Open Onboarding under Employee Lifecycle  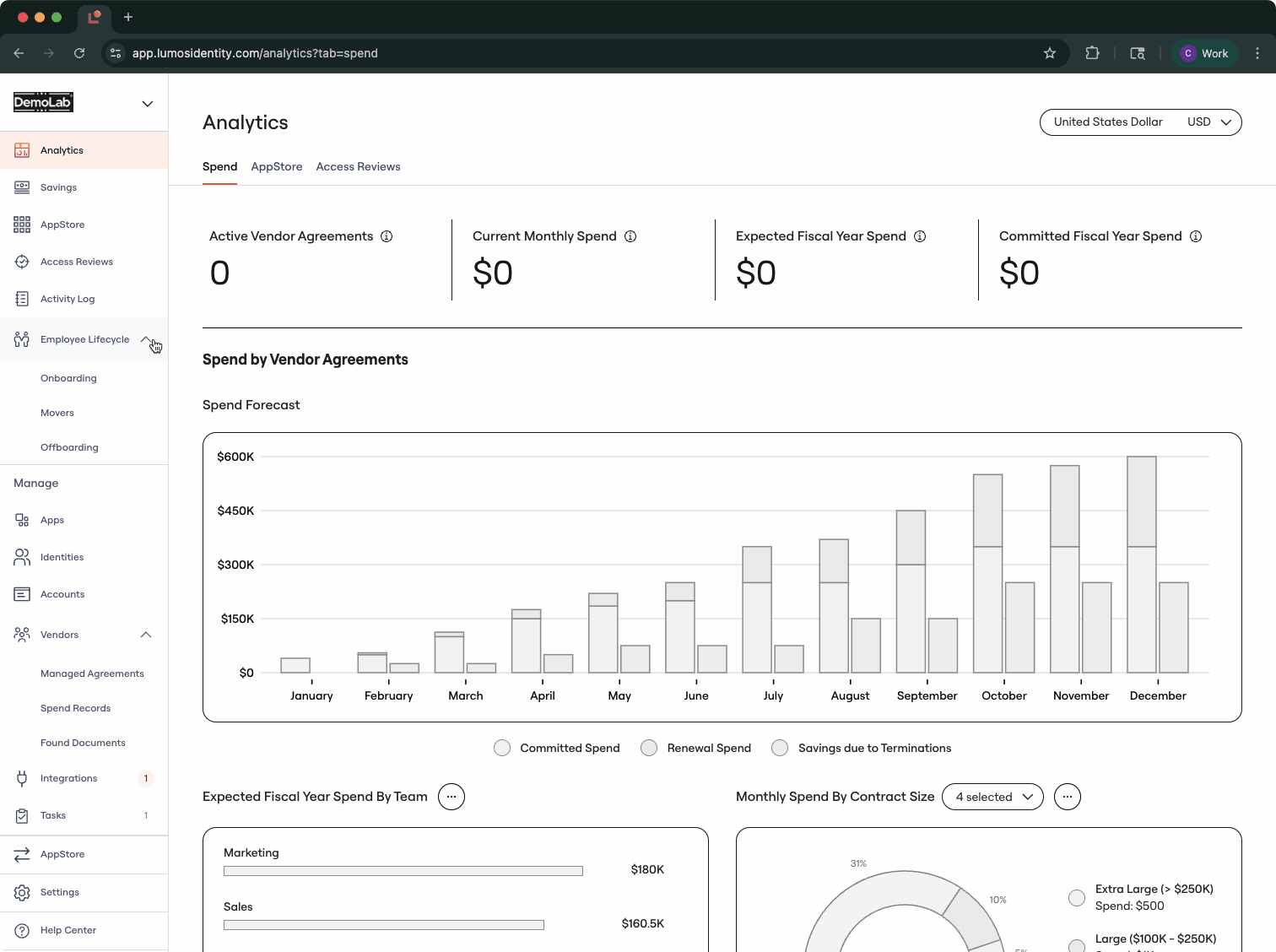68,378
